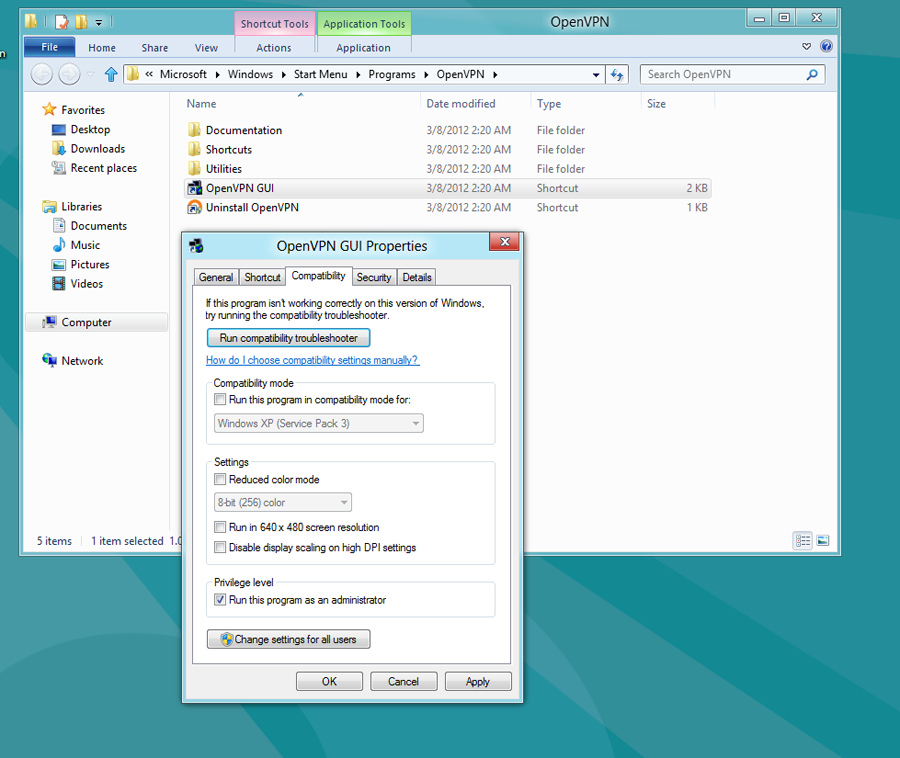900x758 pixels.
Task: Click the OpenVPN GUI Properties title bar icon
Action: (196, 246)
